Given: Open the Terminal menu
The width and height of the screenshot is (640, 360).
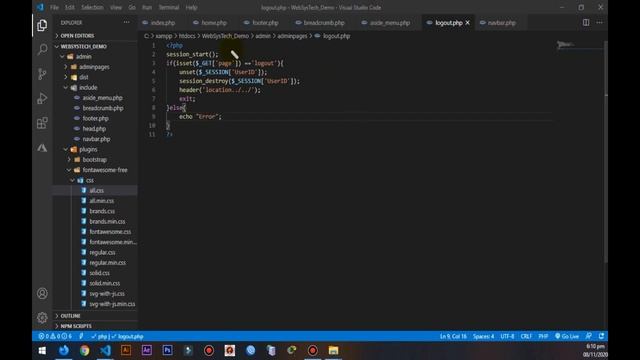Looking at the screenshot, I should coord(169,7).
